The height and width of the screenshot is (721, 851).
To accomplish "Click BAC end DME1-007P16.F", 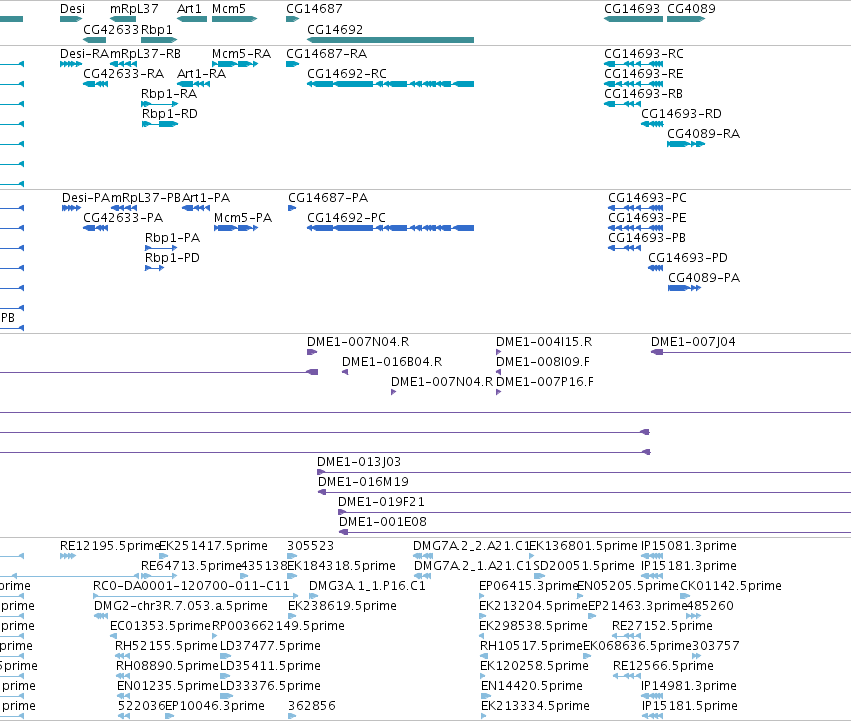I will [544, 382].
